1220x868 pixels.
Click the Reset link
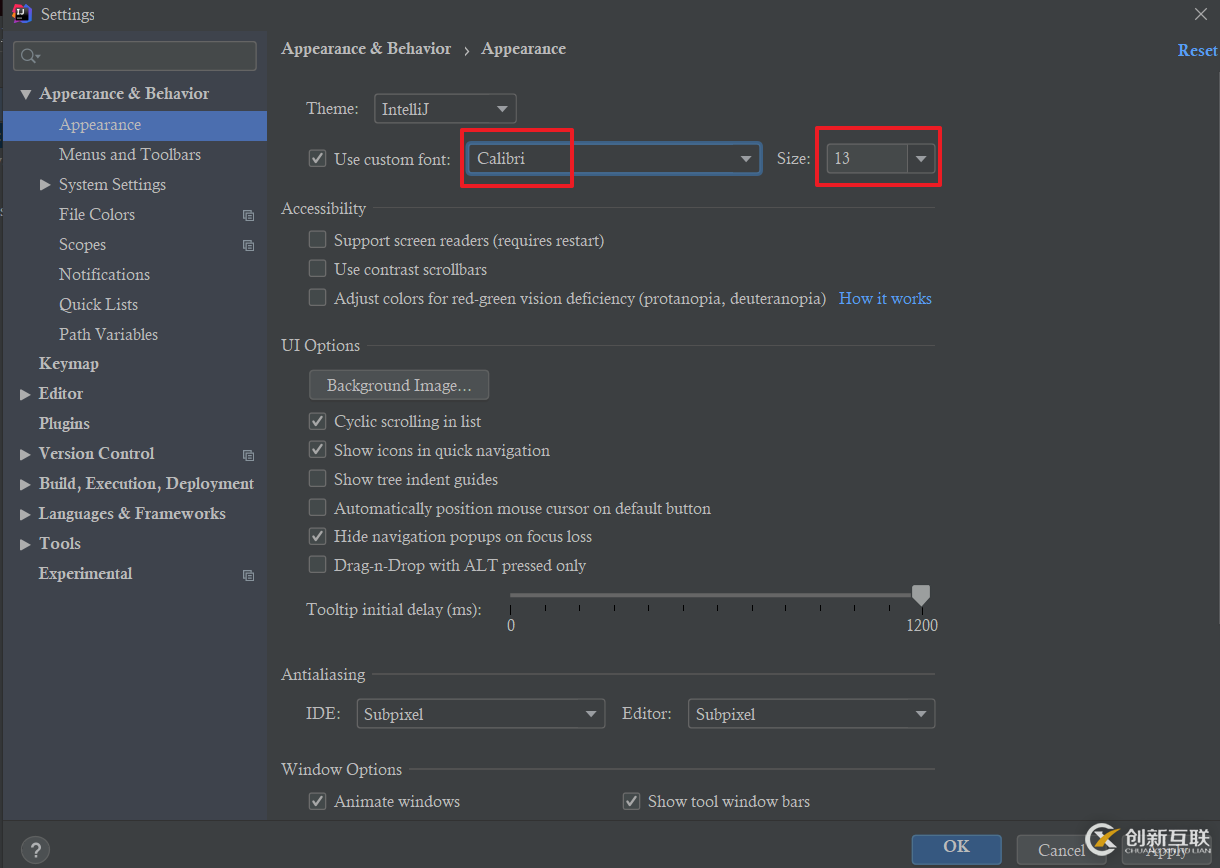click(1197, 50)
